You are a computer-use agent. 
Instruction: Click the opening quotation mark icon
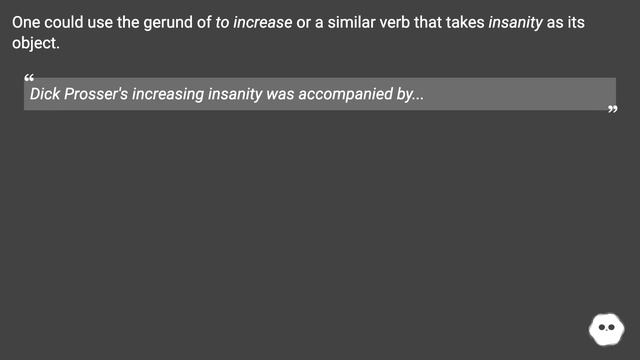tap(29, 77)
